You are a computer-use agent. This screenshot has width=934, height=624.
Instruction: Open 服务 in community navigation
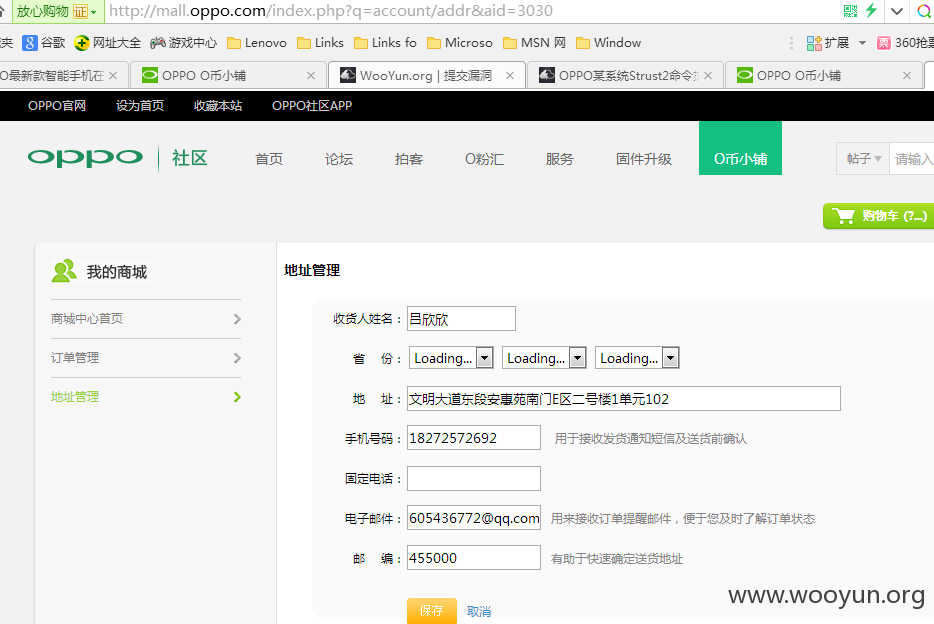point(559,159)
